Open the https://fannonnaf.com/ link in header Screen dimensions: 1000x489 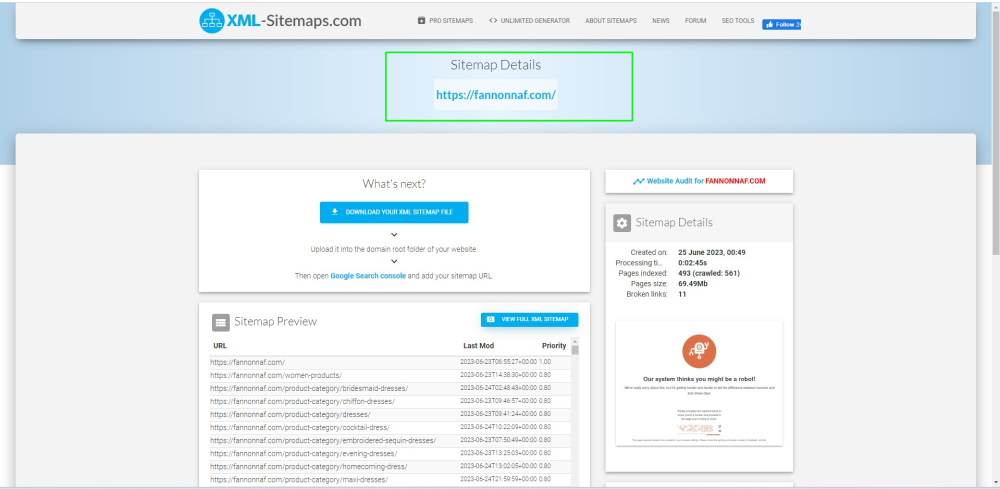coord(495,96)
